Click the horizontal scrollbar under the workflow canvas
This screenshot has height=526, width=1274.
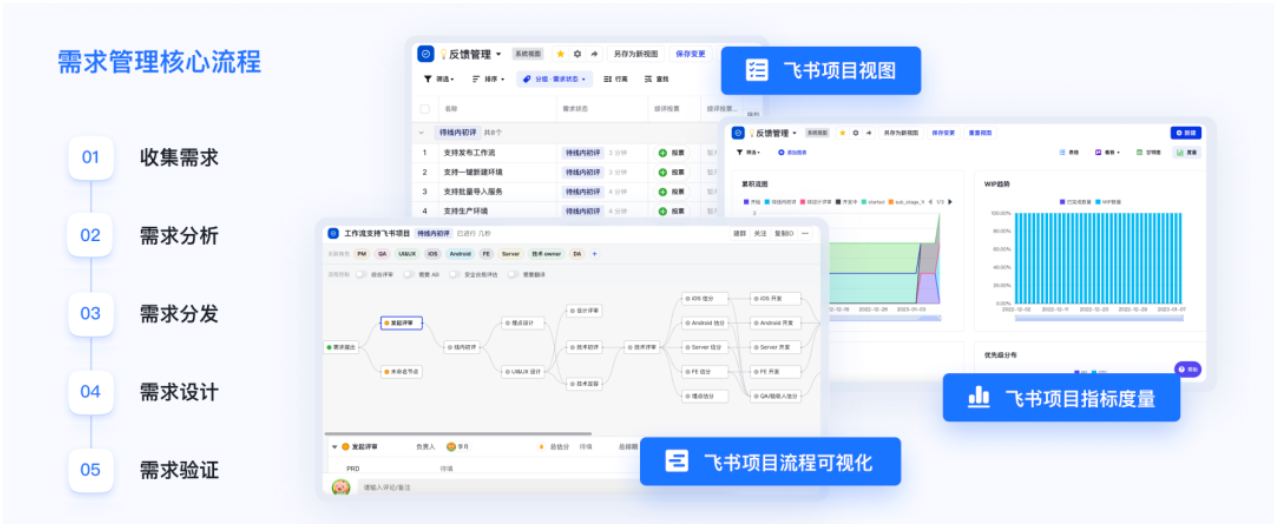[459, 434]
